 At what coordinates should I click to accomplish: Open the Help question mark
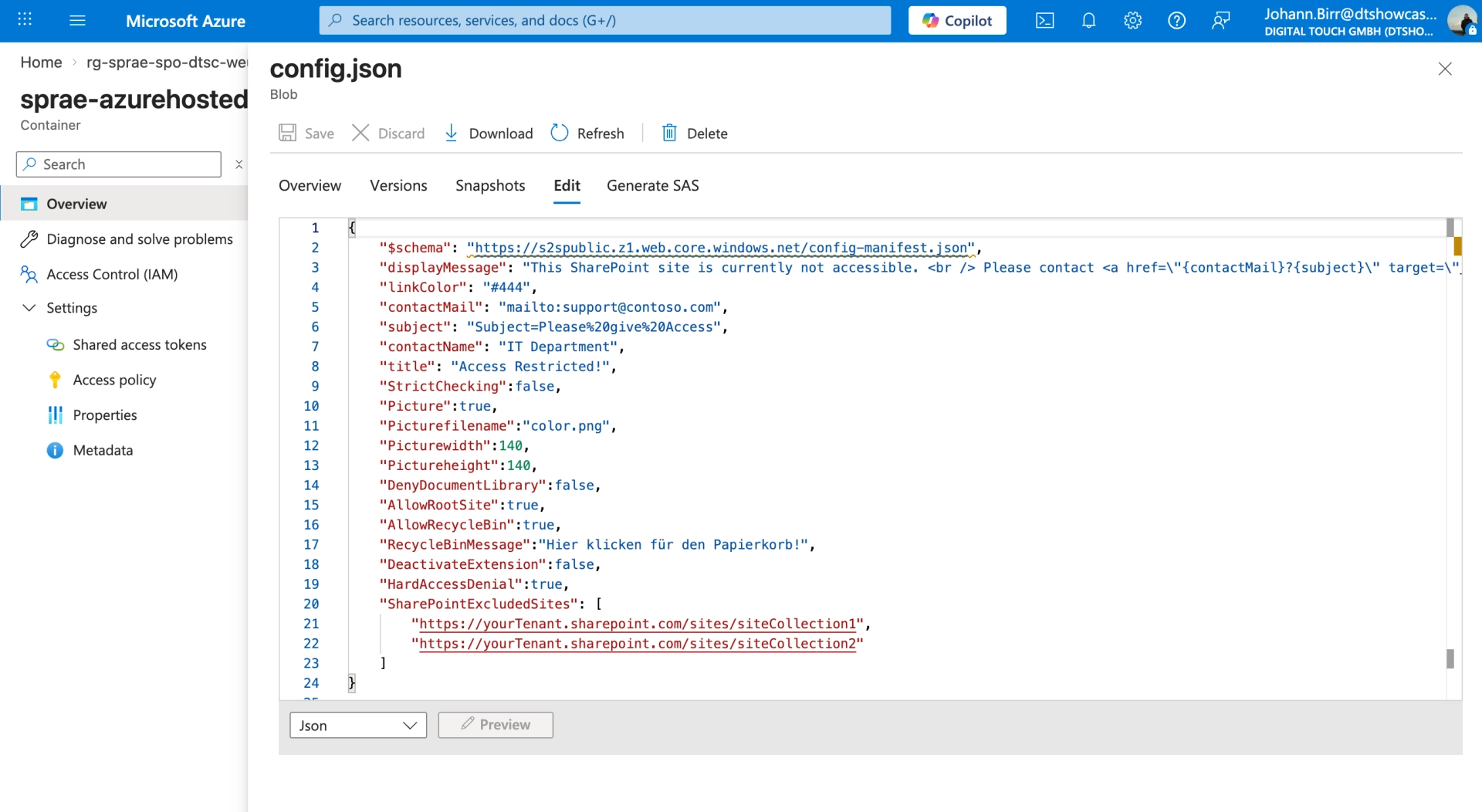click(1176, 20)
